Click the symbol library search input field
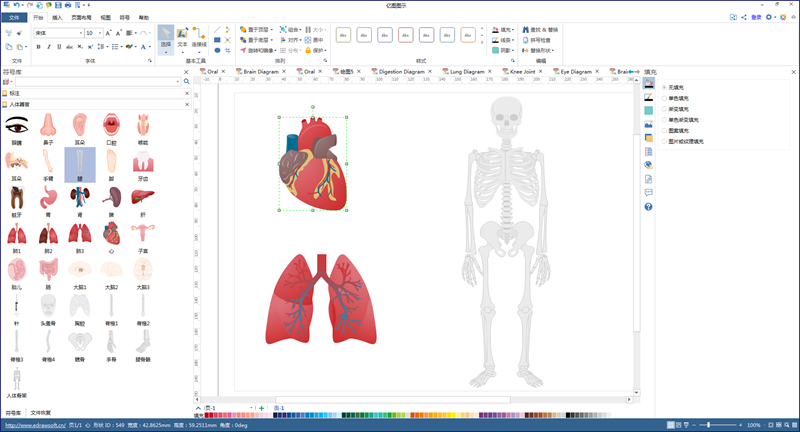 point(97,82)
